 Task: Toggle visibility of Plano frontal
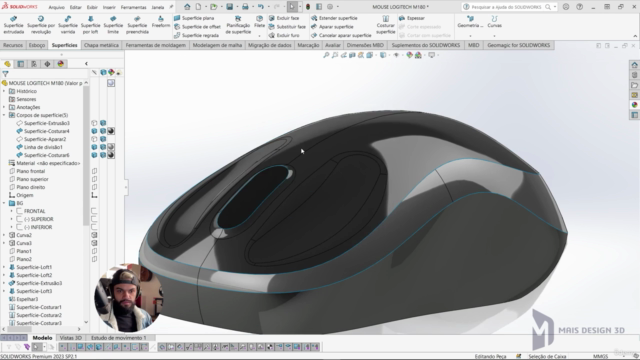point(94,171)
